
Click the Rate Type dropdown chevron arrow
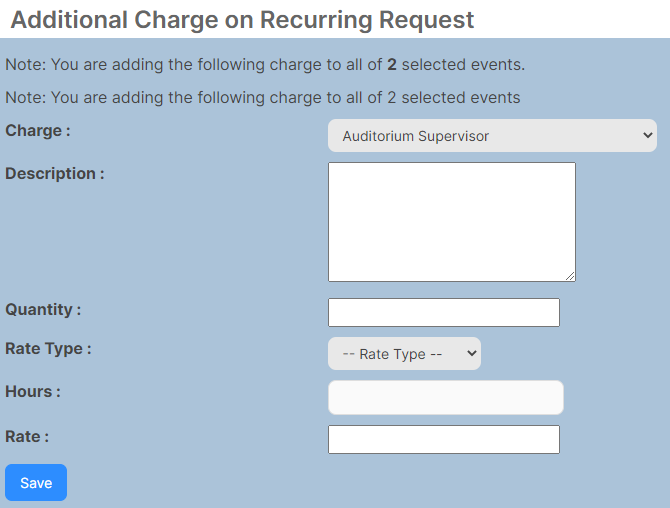pyautogui.click(x=471, y=353)
